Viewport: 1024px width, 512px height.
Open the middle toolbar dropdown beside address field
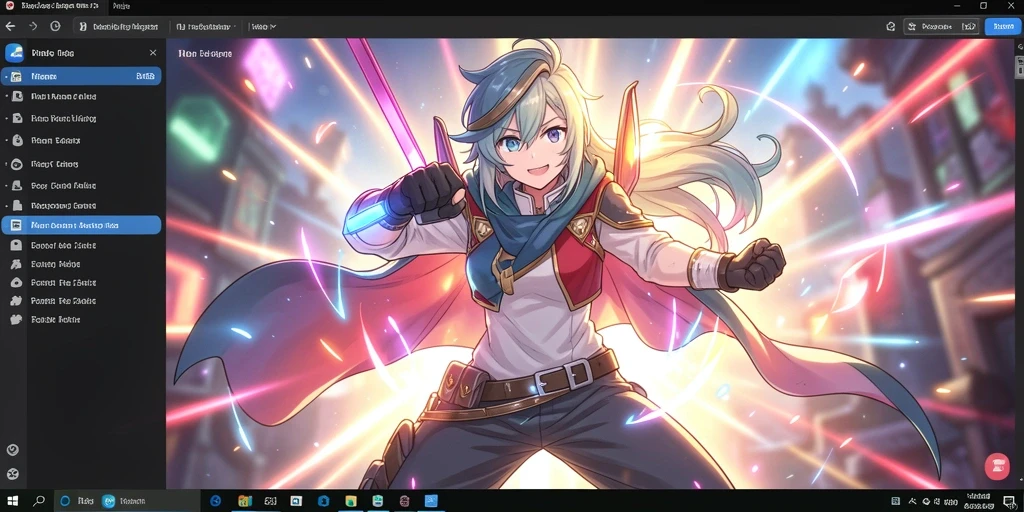point(206,27)
